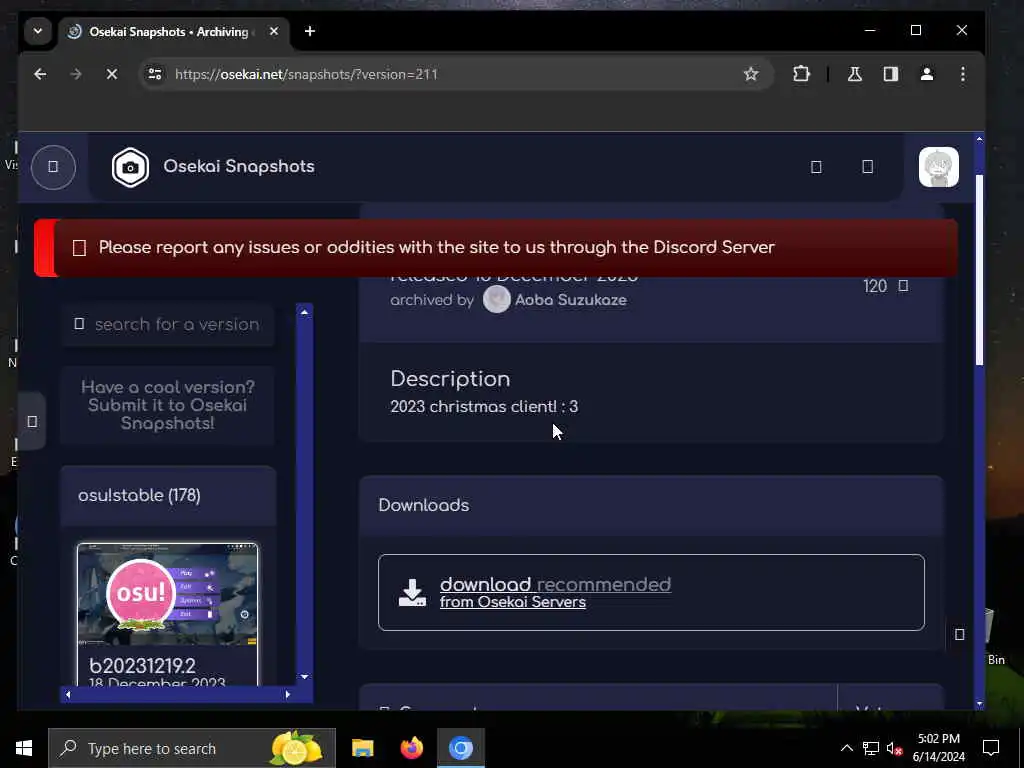Image resolution: width=1024 pixels, height=768 pixels.
Task: Click the first navbar icon left of avatar
Action: point(816,167)
